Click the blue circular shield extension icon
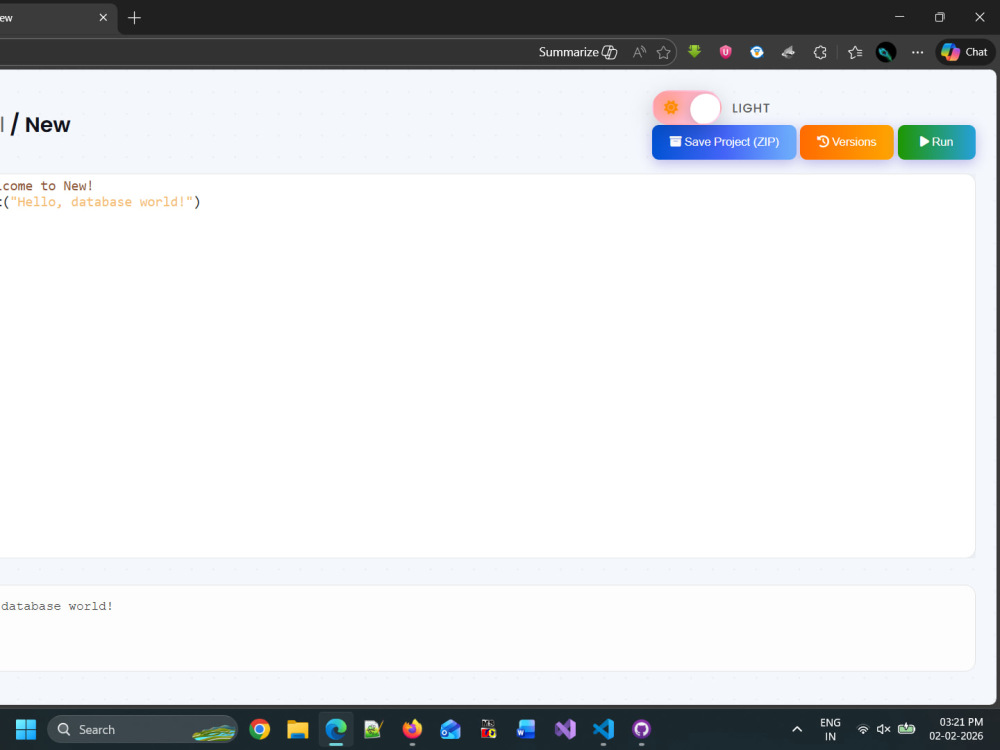Image resolution: width=1000 pixels, height=750 pixels. pyautogui.click(x=757, y=52)
